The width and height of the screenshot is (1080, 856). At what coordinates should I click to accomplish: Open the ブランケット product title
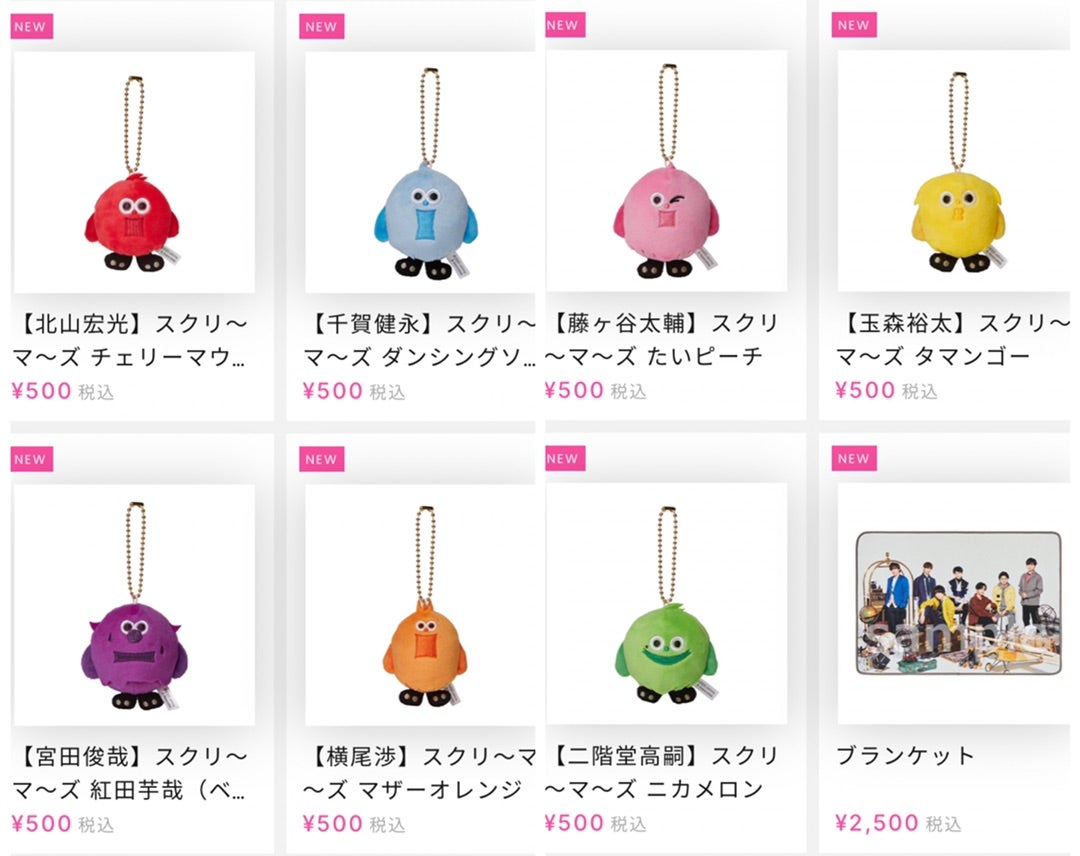coord(905,755)
